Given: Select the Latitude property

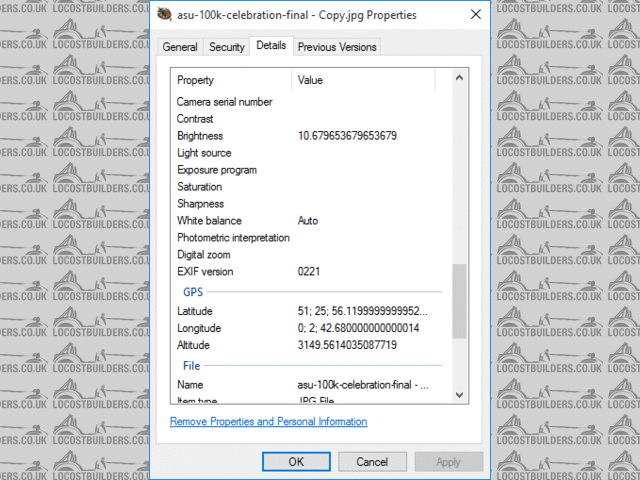Looking at the screenshot, I should click(195, 311).
